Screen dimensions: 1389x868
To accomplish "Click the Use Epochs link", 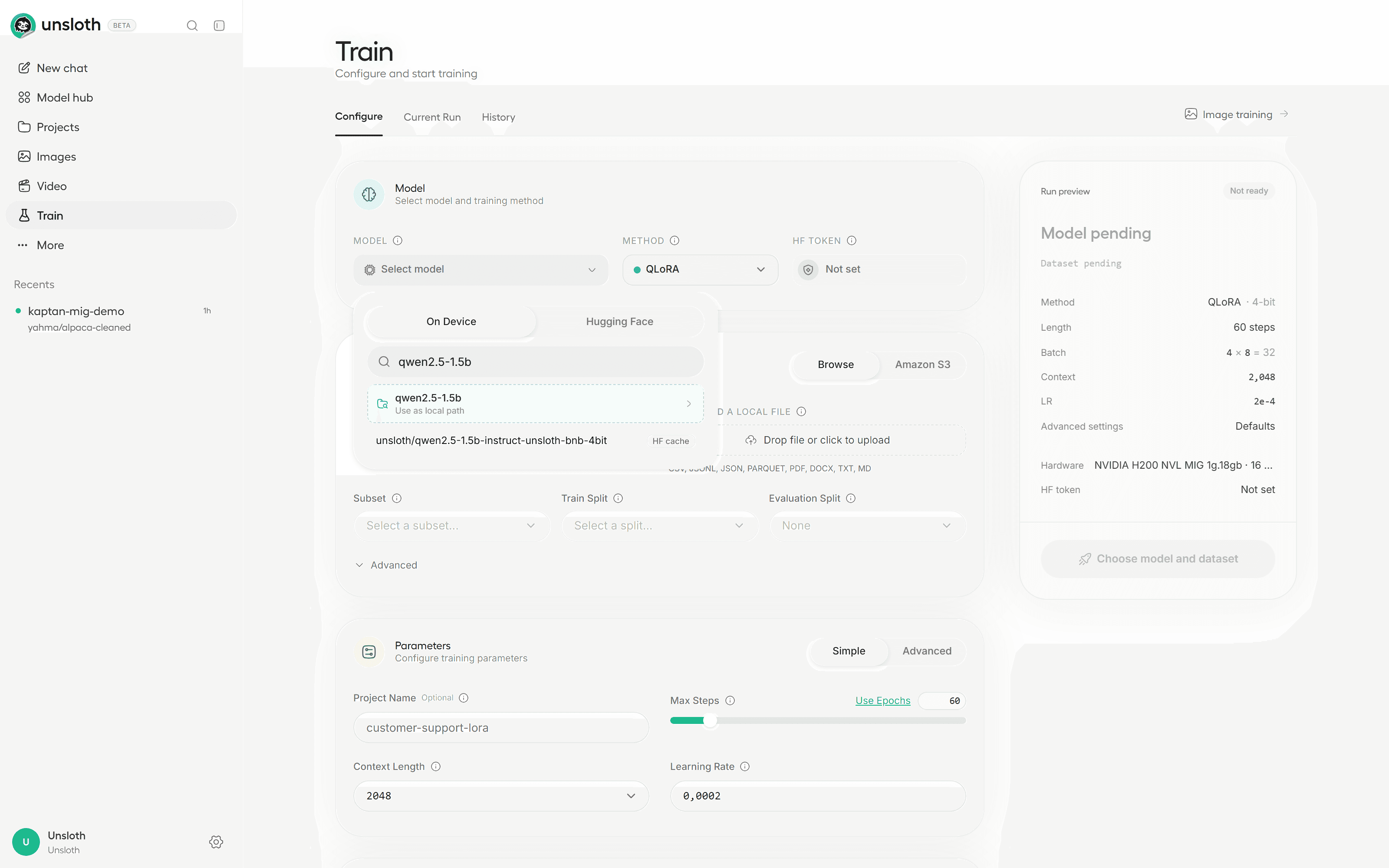I will pos(883,700).
